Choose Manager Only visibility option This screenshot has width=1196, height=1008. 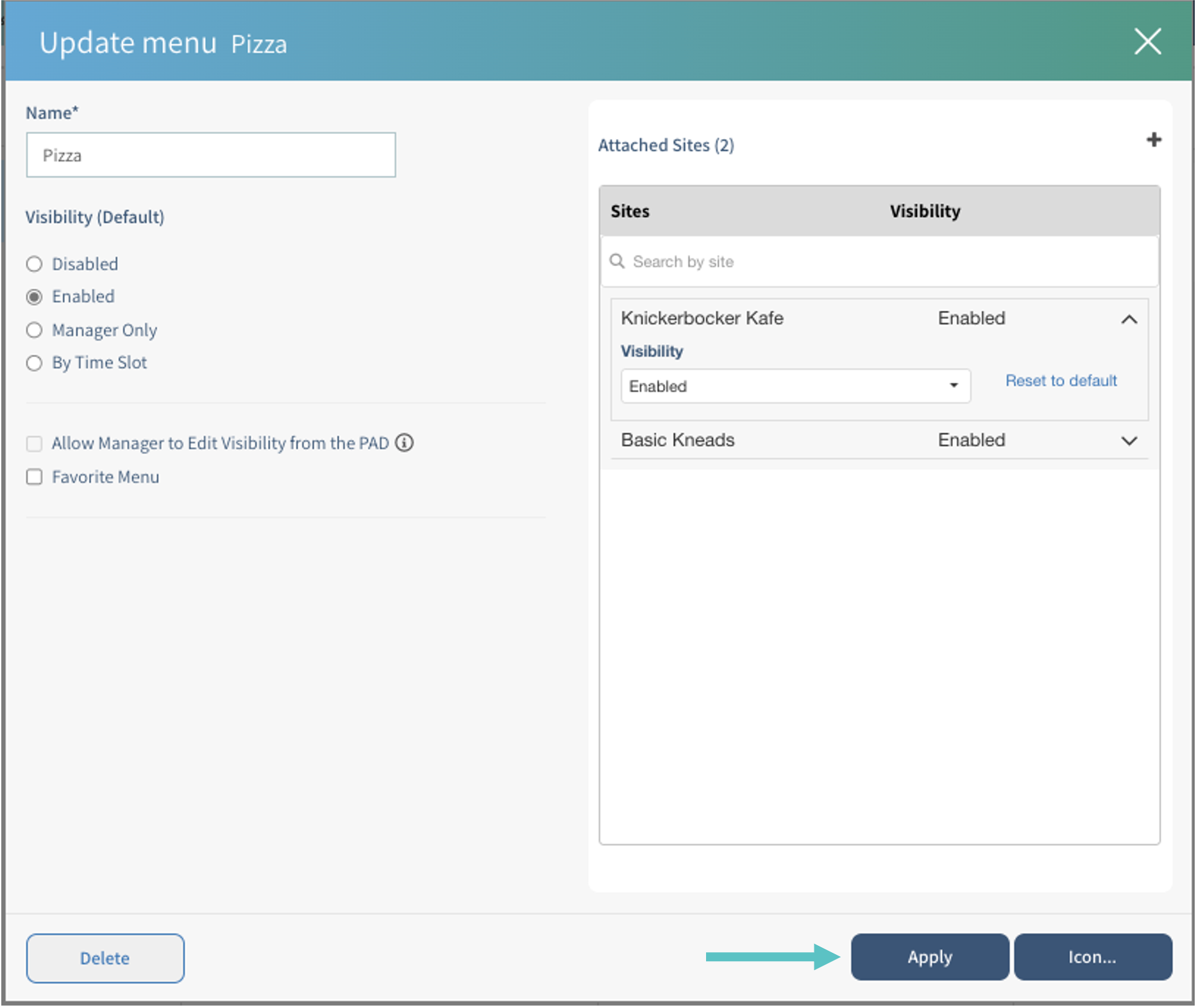pos(35,330)
